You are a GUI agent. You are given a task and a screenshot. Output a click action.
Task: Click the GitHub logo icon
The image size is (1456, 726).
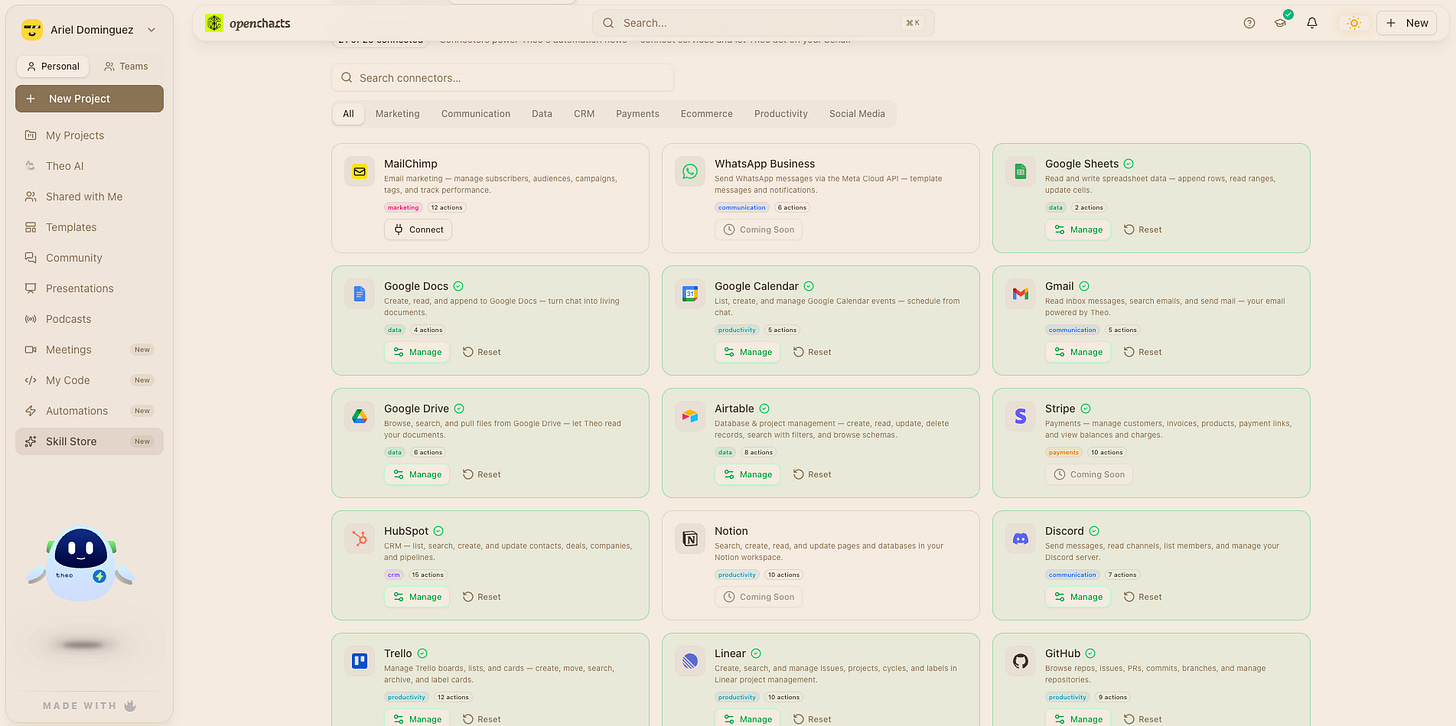[1021, 662]
